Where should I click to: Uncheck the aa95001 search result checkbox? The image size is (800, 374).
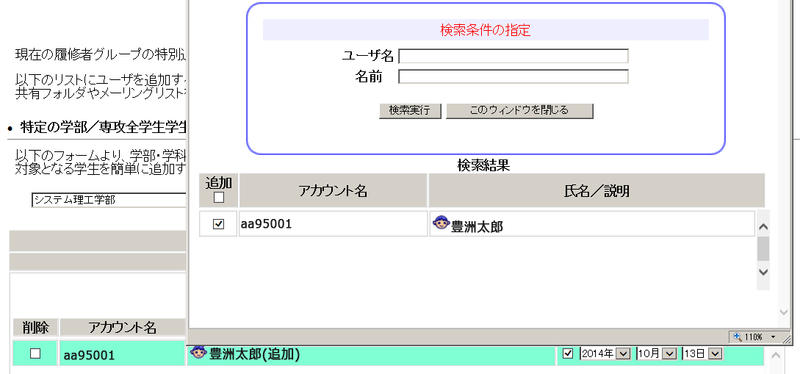[x=218, y=223]
